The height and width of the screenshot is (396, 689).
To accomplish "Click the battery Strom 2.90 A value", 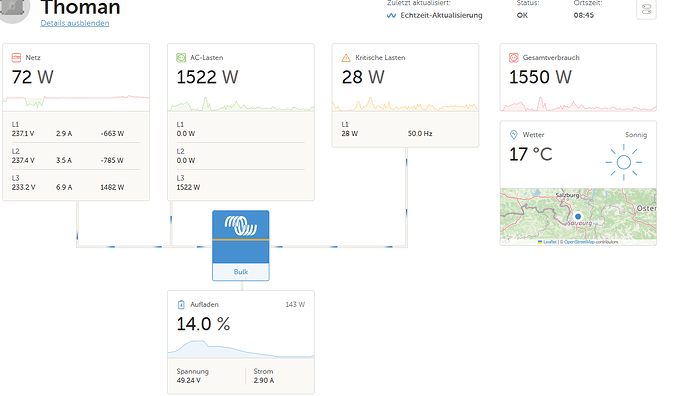I will tap(264, 381).
